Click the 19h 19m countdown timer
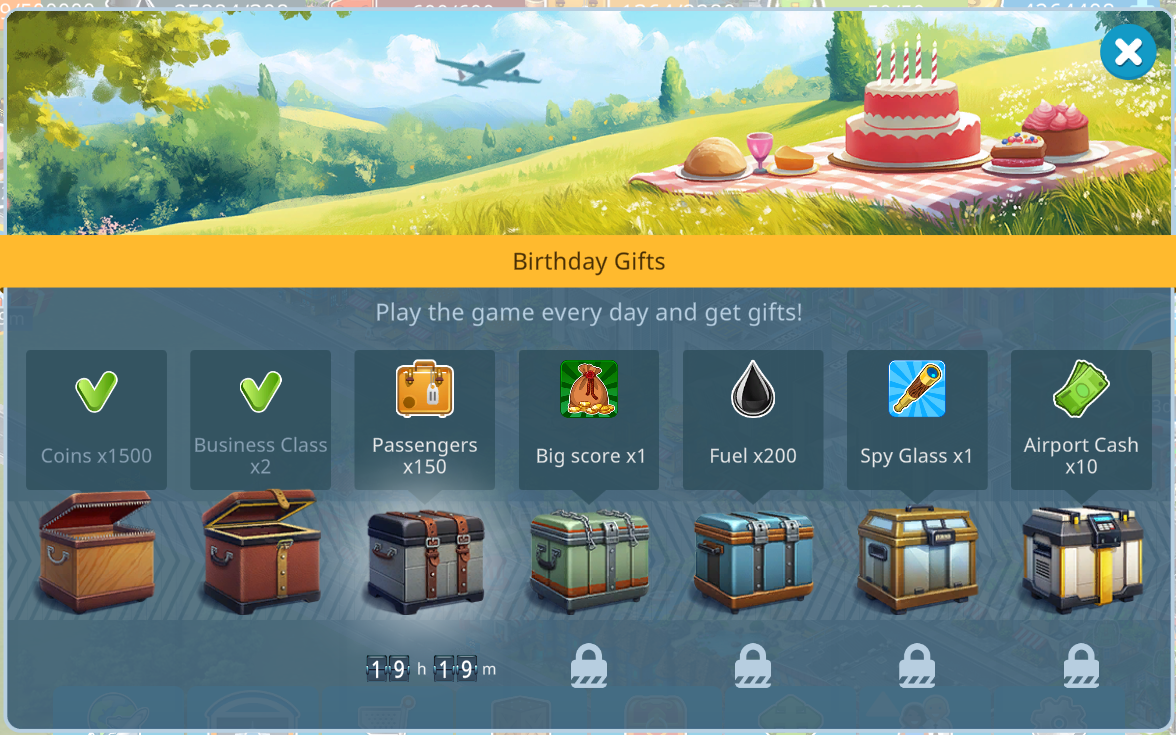Screen dimensions: 1176x735 430,668
